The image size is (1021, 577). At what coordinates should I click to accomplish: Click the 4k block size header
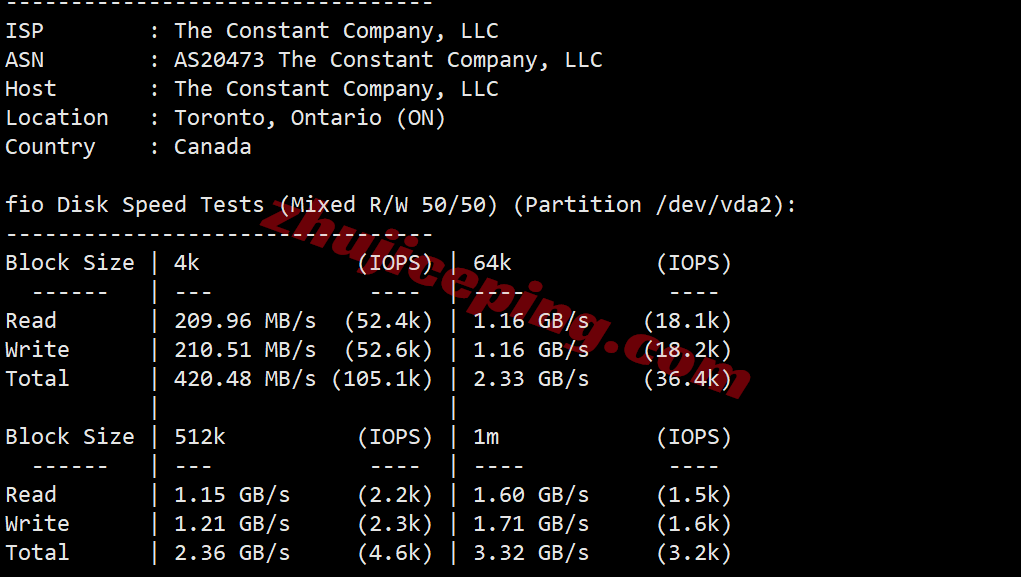pos(187,263)
